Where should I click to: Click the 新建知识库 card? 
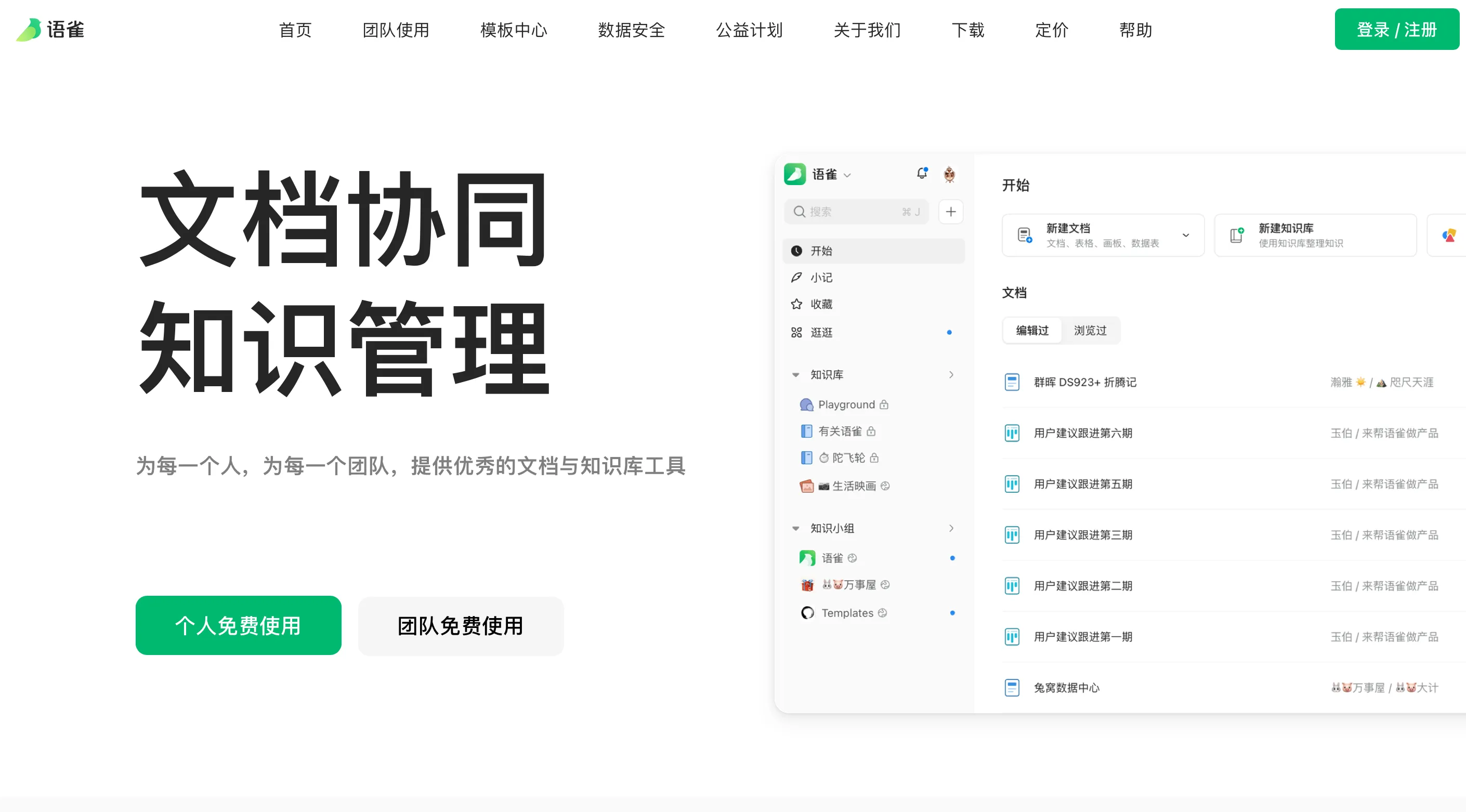point(1315,235)
